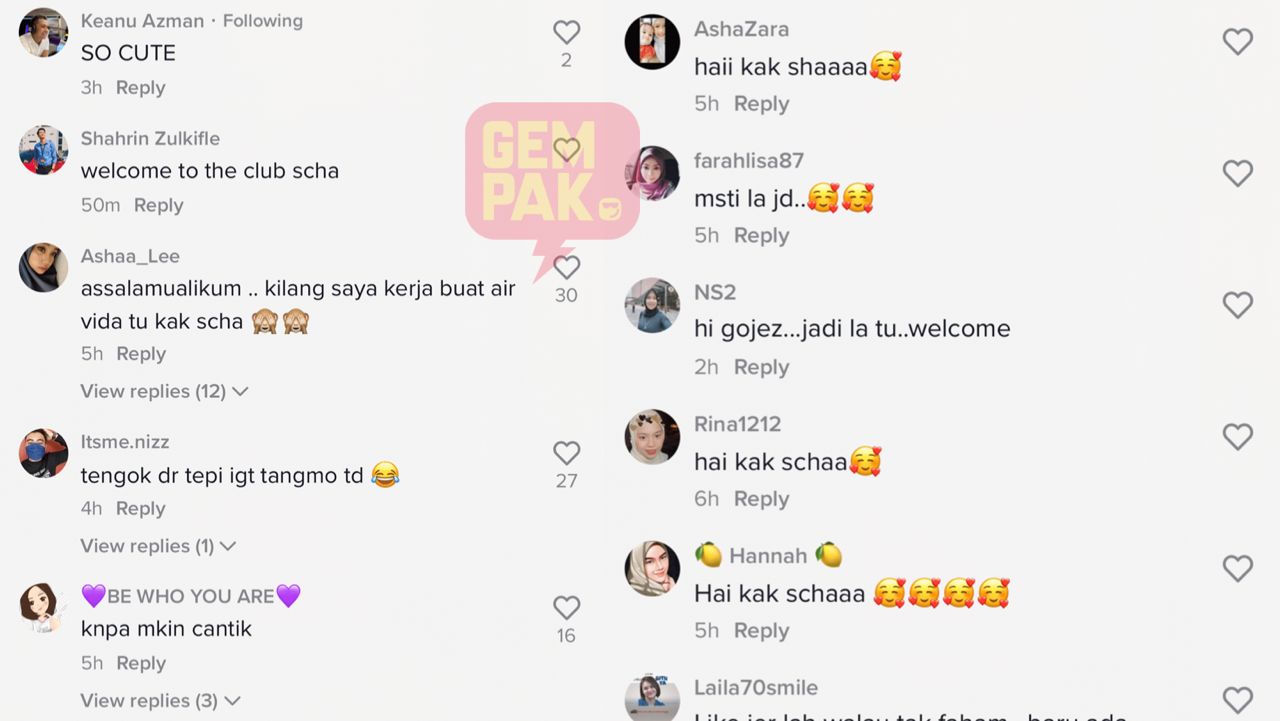This screenshot has height=721, width=1280.
Task: Expand View replies (1) under Itsme.nizz
Action: tap(158, 546)
